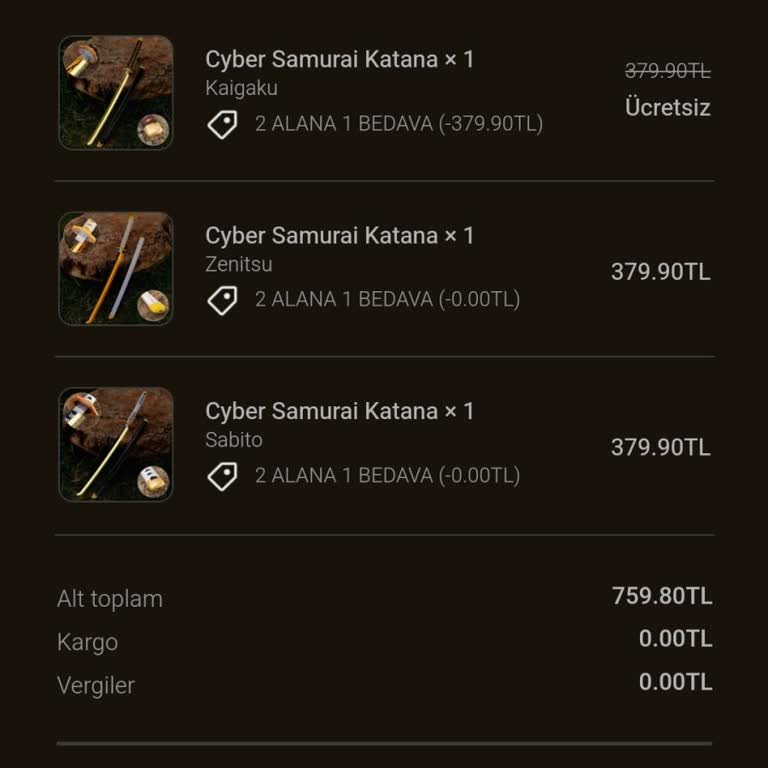Click the discount tag icon under Kaigaku
This screenshot has width=768, height=768.
[x=222, y=125]
